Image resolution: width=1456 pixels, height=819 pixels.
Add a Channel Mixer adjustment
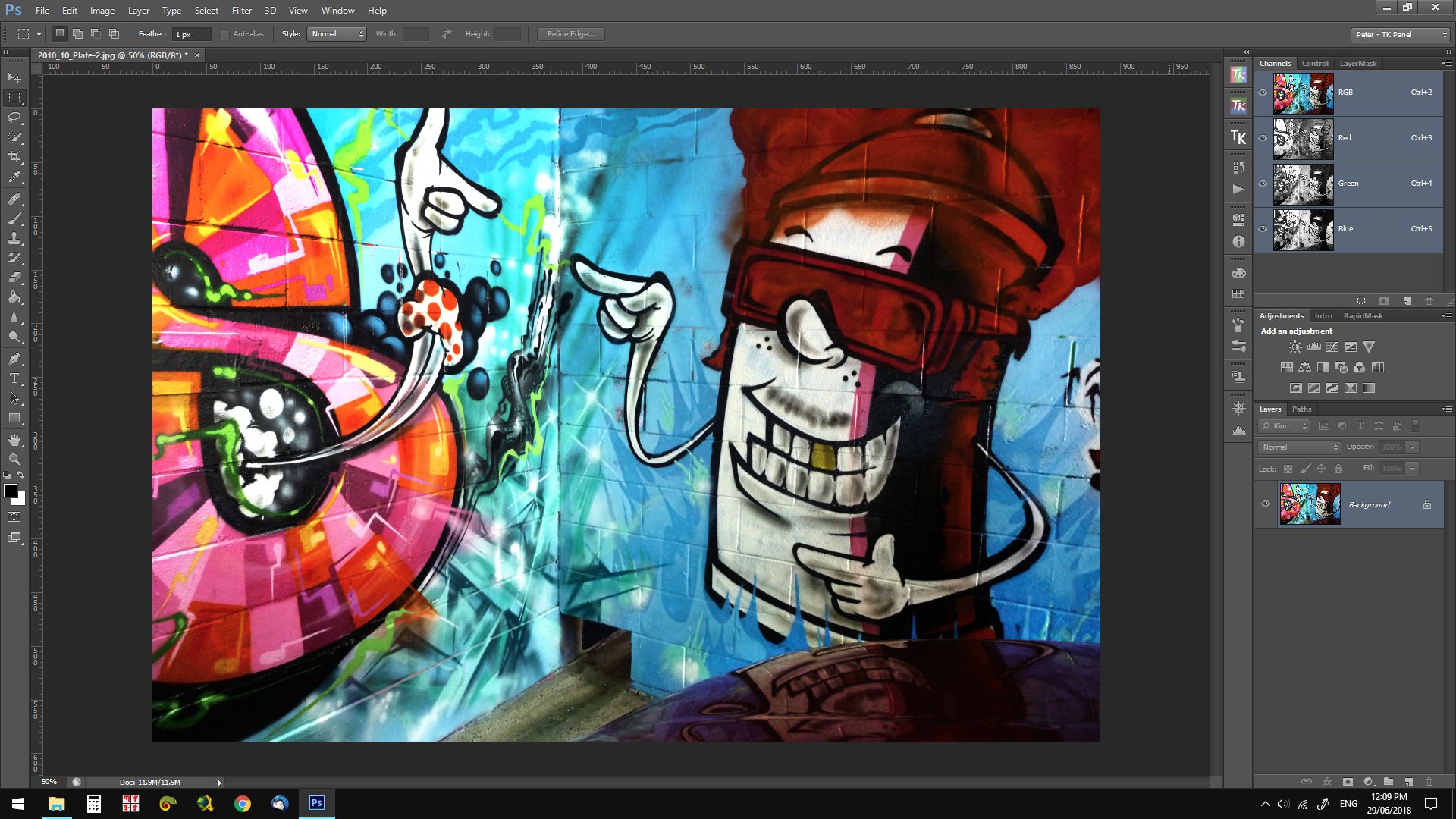click(x=1359, y=368)
